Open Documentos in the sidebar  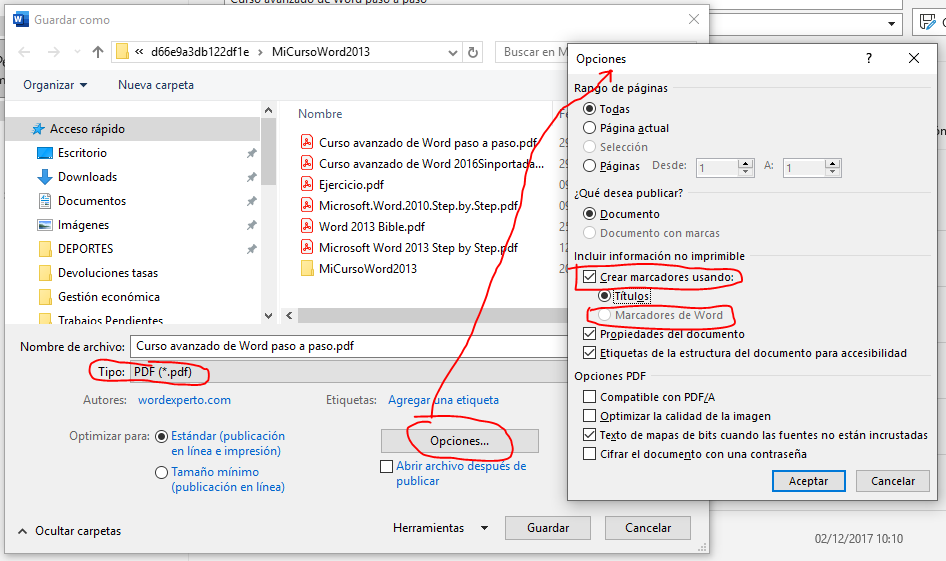coord(92,201)
